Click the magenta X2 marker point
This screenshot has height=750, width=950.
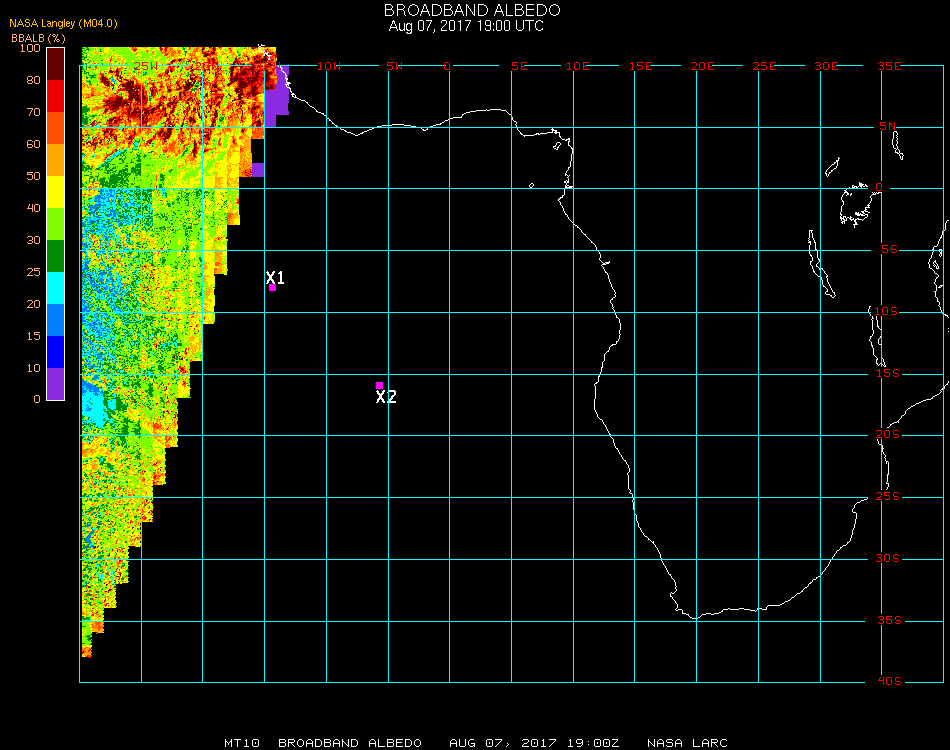(x=379, y=385)
